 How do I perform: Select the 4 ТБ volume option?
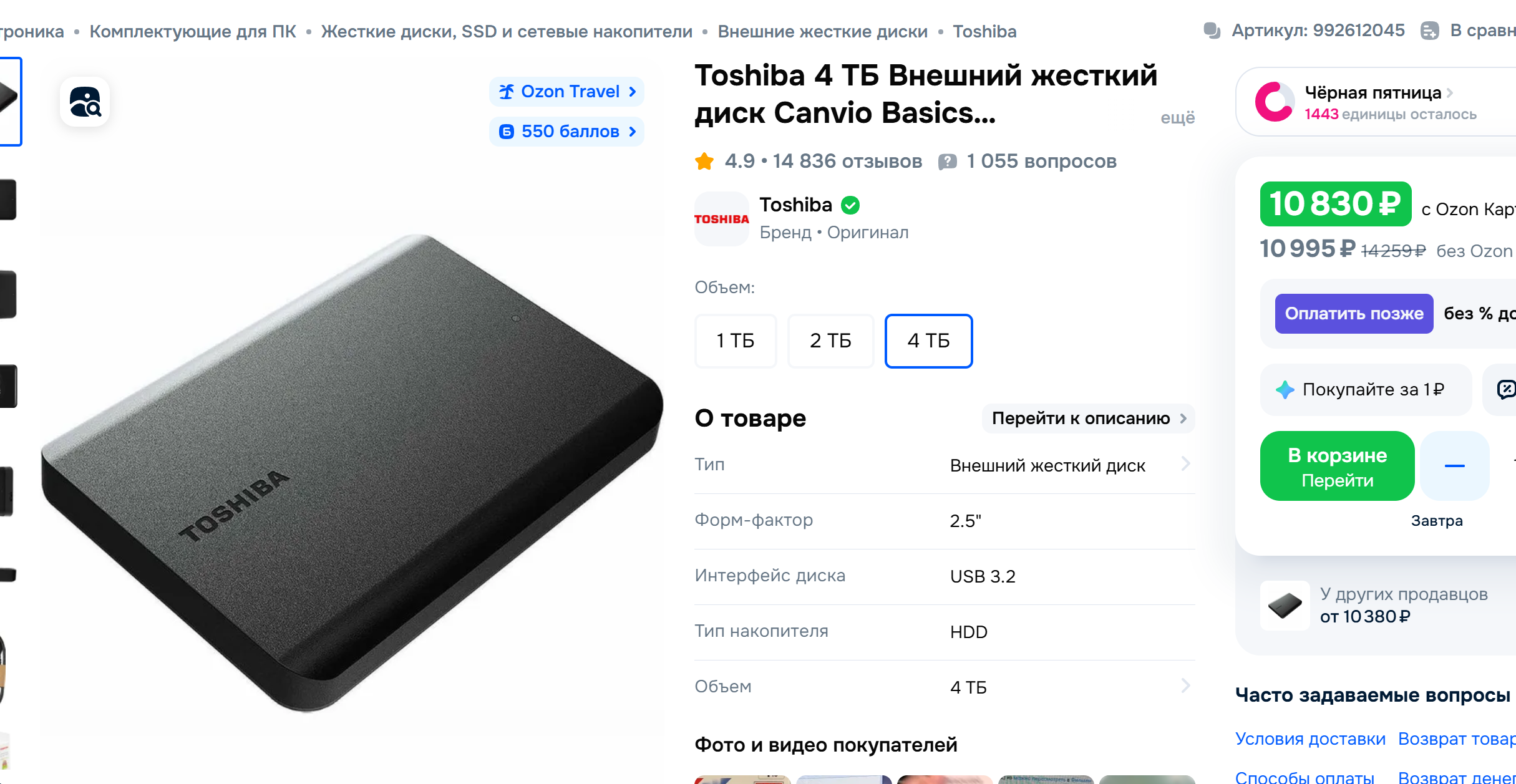[x=928, y=341]
